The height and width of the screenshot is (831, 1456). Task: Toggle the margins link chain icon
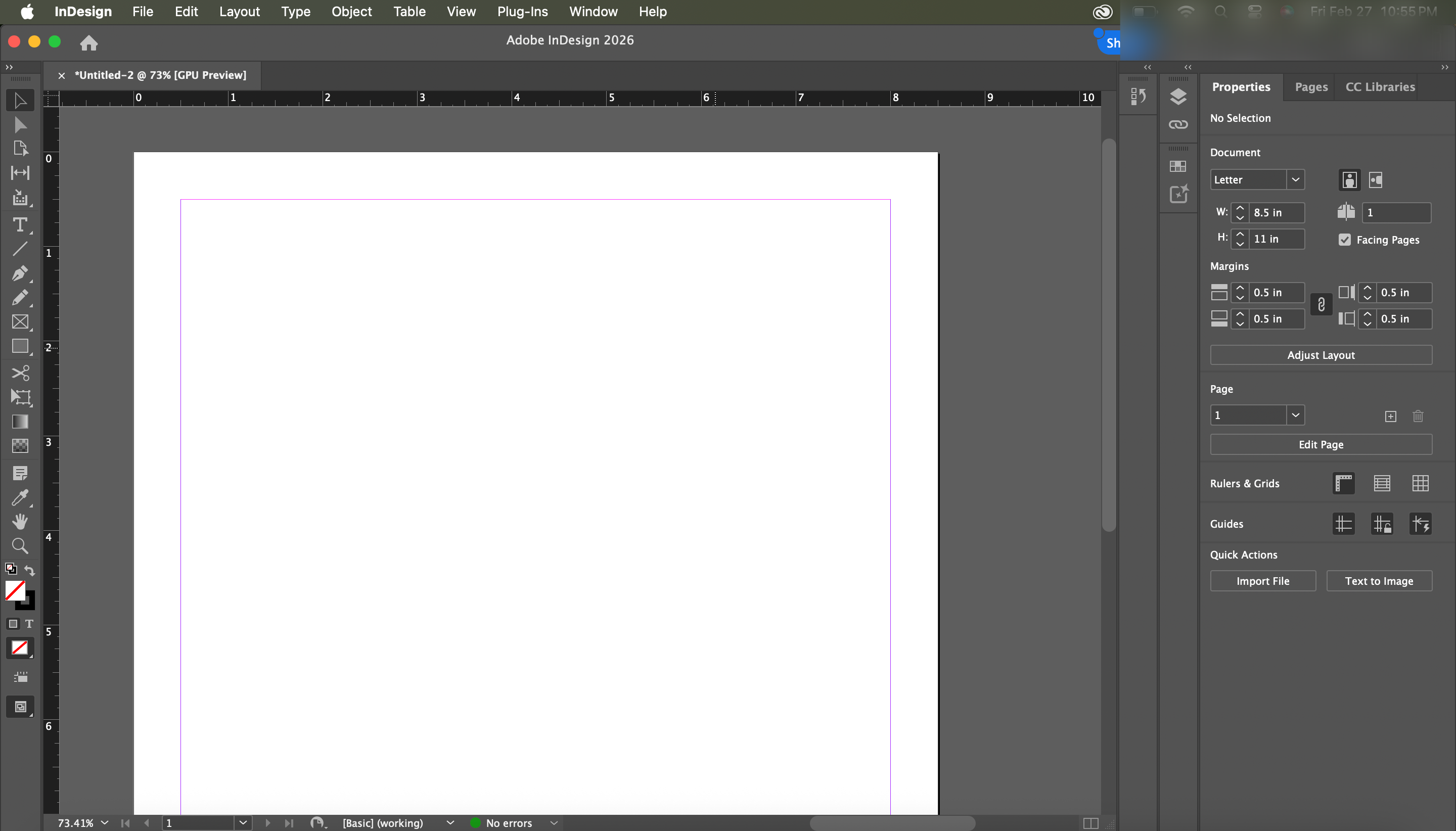(1321, 305)
